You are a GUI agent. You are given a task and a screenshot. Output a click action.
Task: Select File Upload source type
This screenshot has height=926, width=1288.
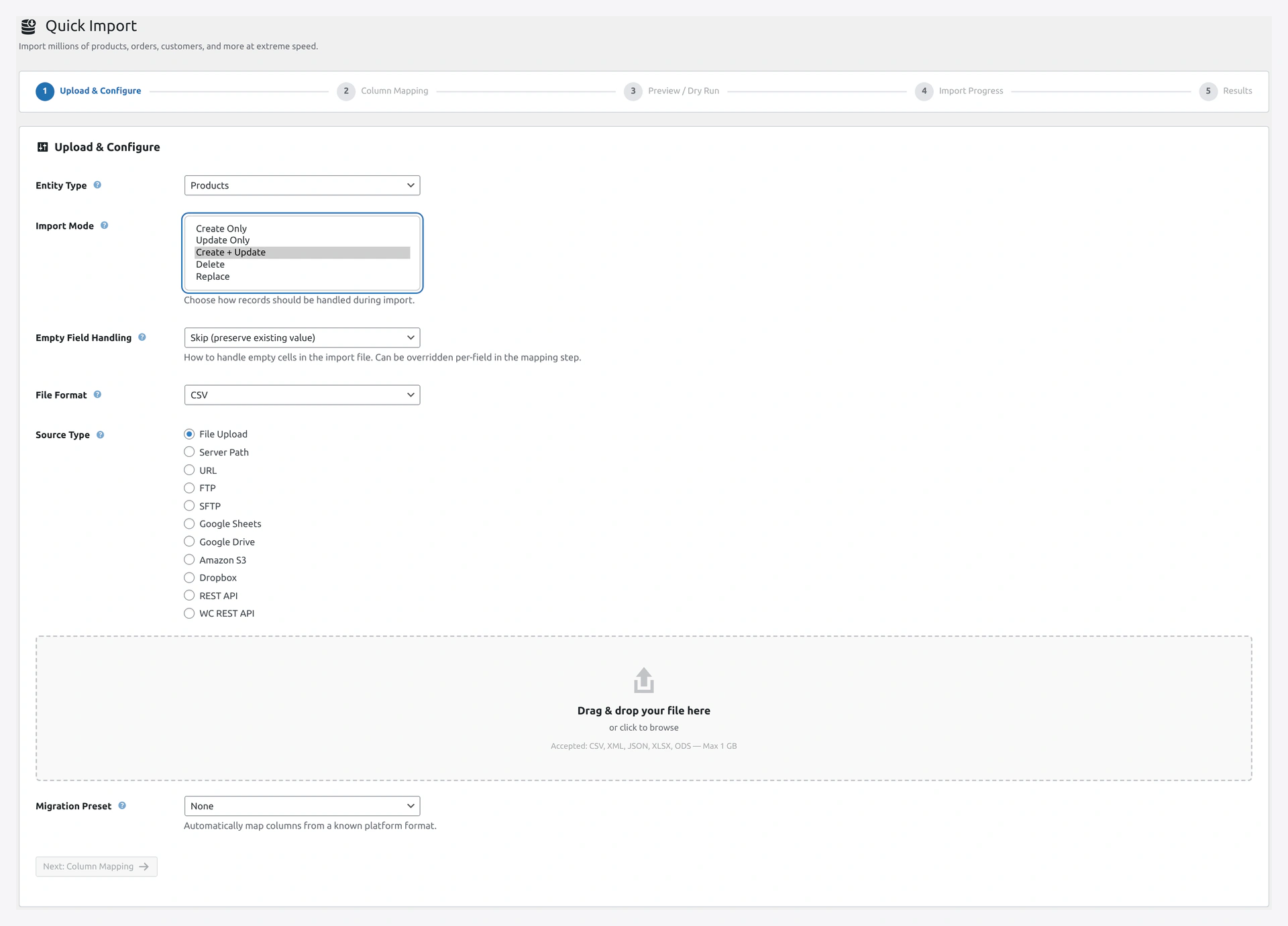tap(189, 434)
